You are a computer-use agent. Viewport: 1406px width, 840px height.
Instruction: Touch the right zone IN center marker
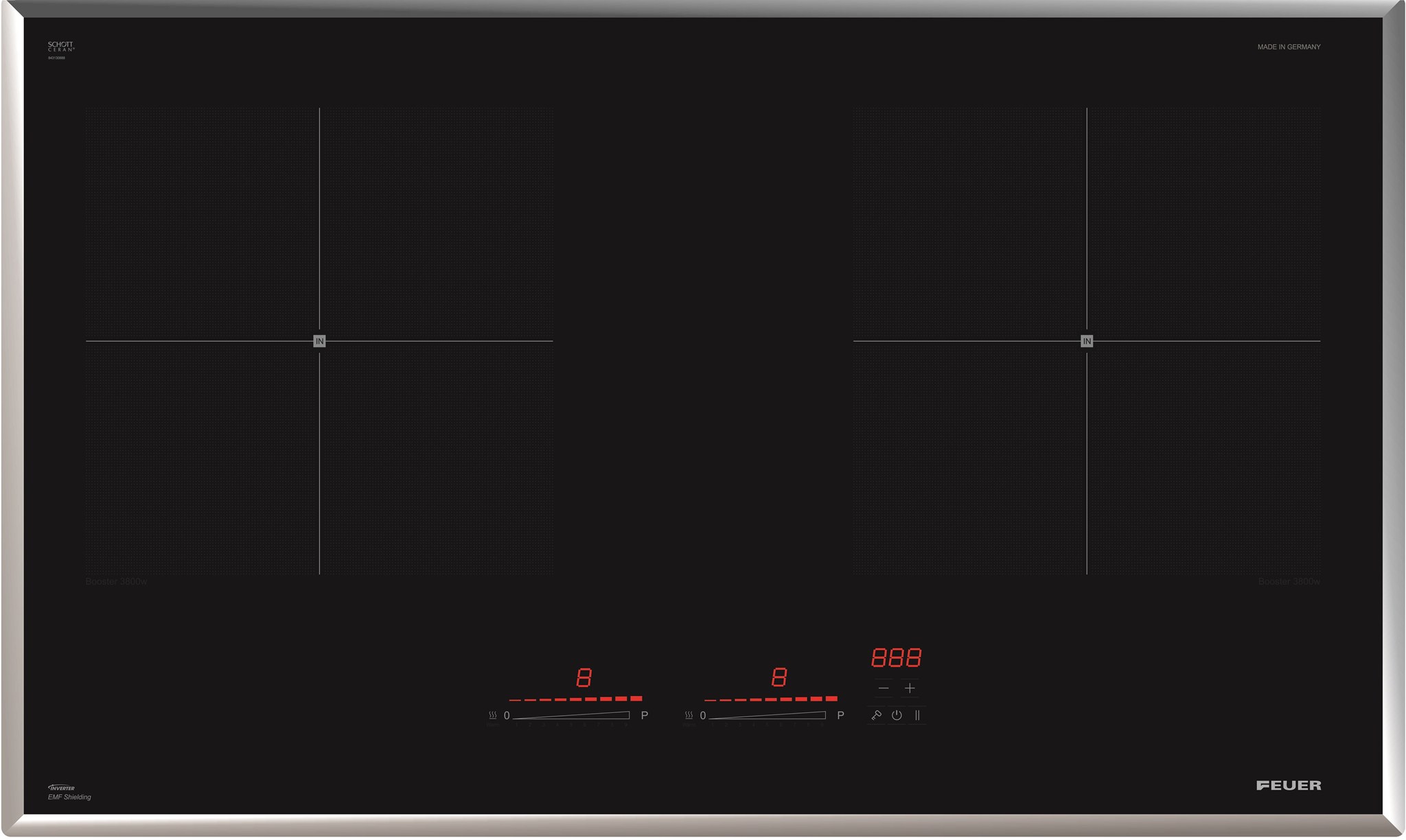(x=1087, y=341)
